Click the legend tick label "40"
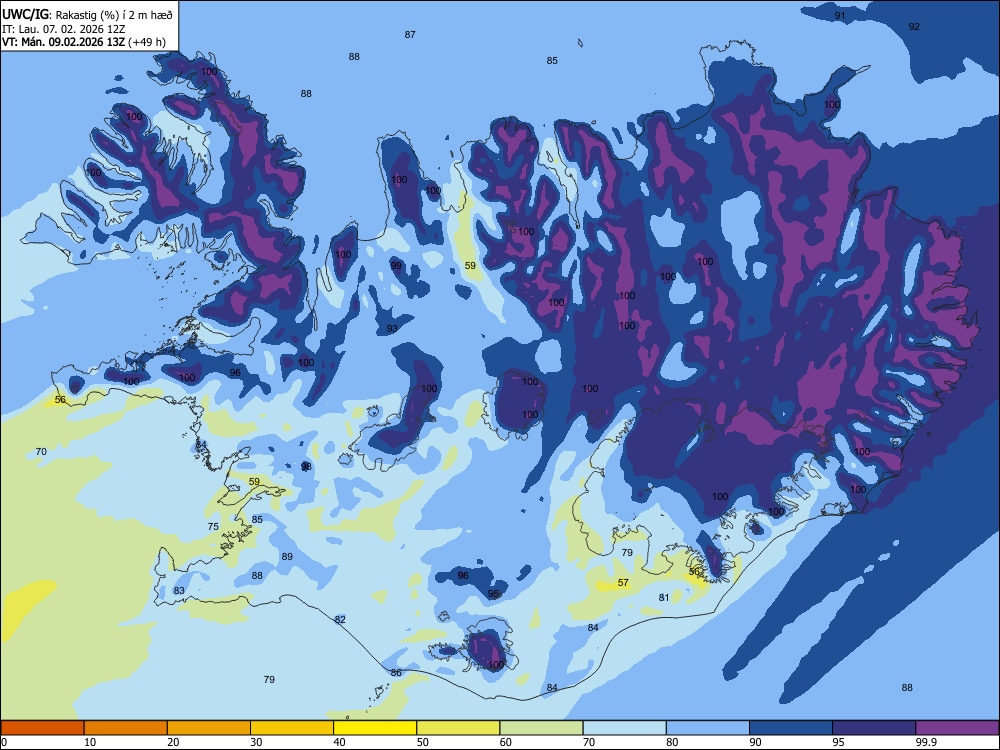This screenshot has height=750, width=1000. coord(339,742)
